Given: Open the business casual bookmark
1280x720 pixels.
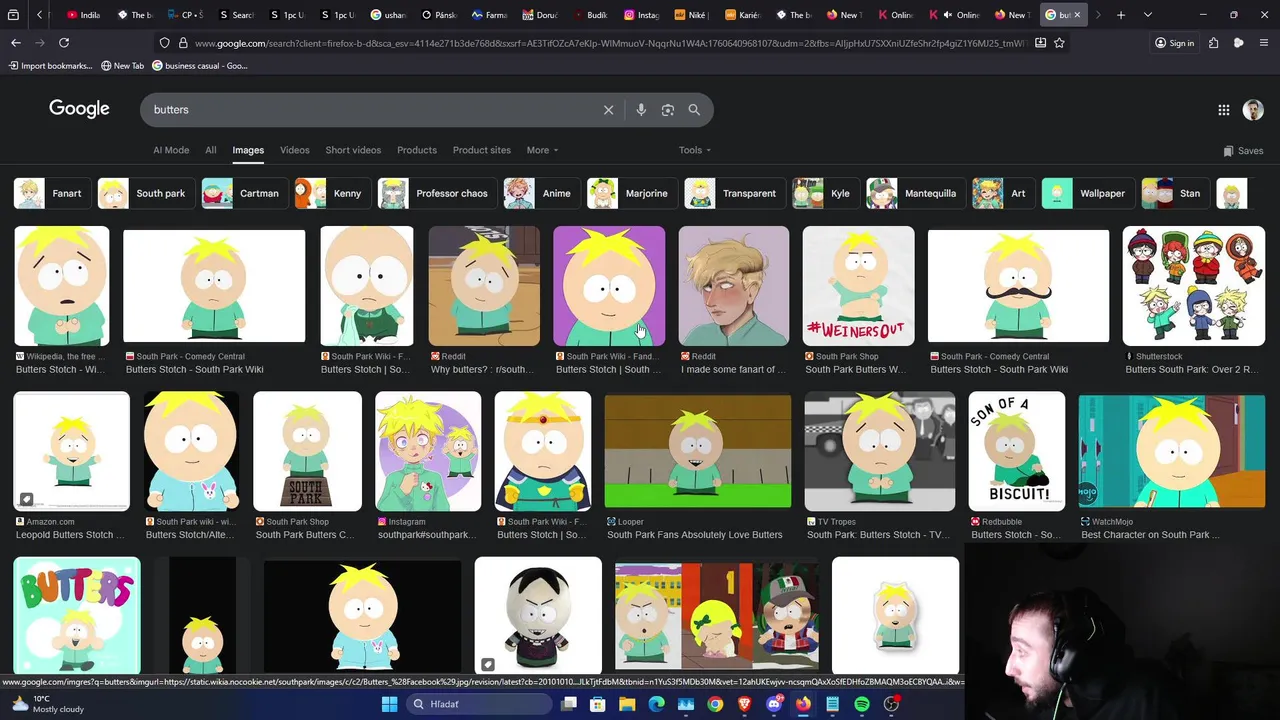Looking at the screenshot, I should pyautogui.click(x=199, y=66).
